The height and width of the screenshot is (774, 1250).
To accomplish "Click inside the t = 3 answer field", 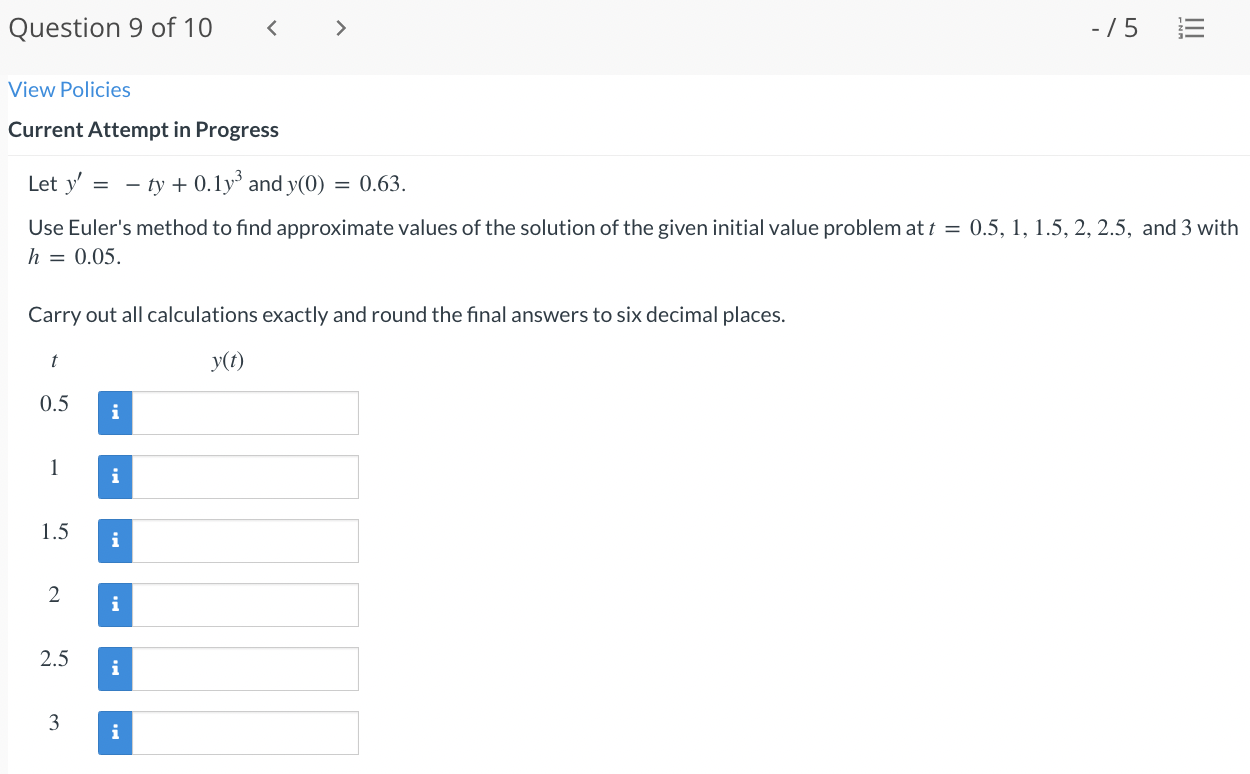I will 245,732.
